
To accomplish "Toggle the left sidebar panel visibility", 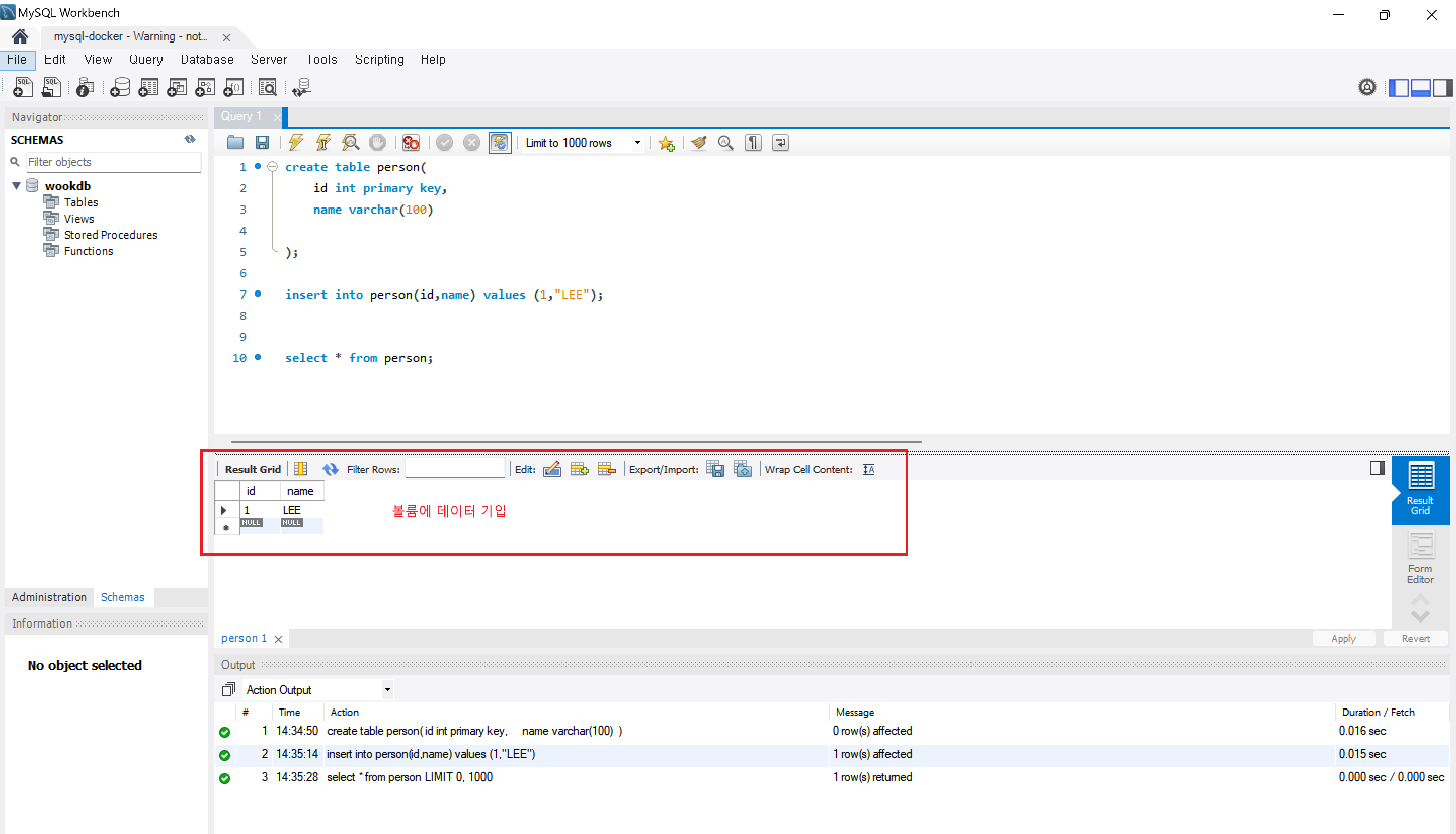I will pyautogui.click(x=1399, y=88).
